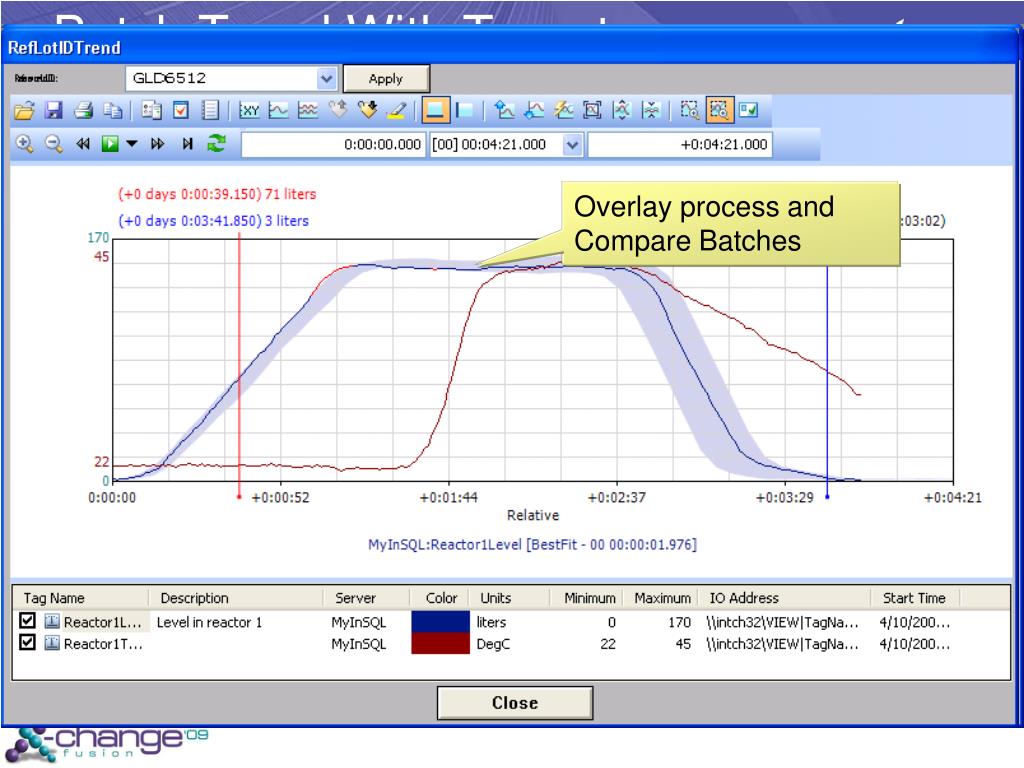The image size is (1024, 768).
Task: Click the lined page list icon
Action: pyautogui.click(x=210, y=110)
